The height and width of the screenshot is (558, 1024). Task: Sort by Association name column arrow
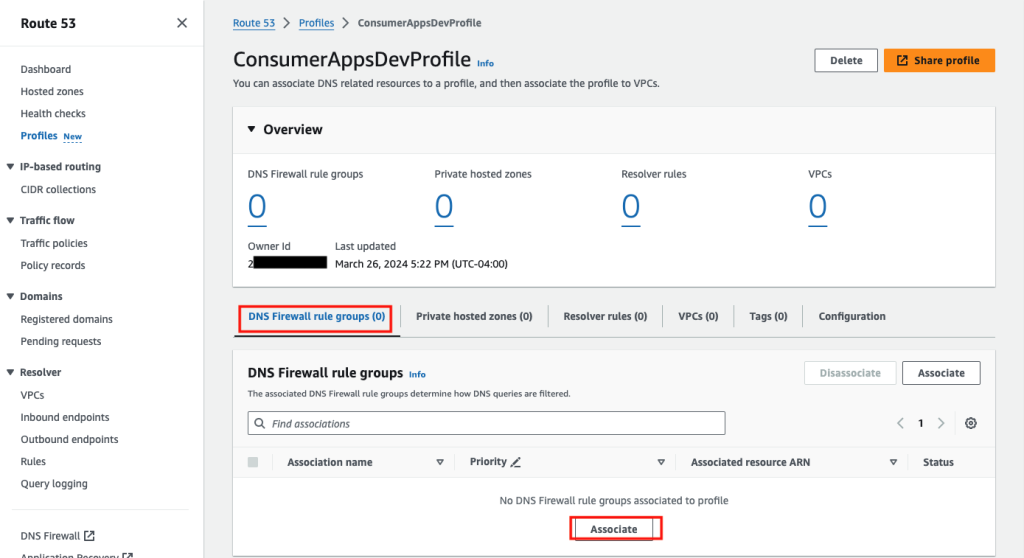click(x=440, y=462)
